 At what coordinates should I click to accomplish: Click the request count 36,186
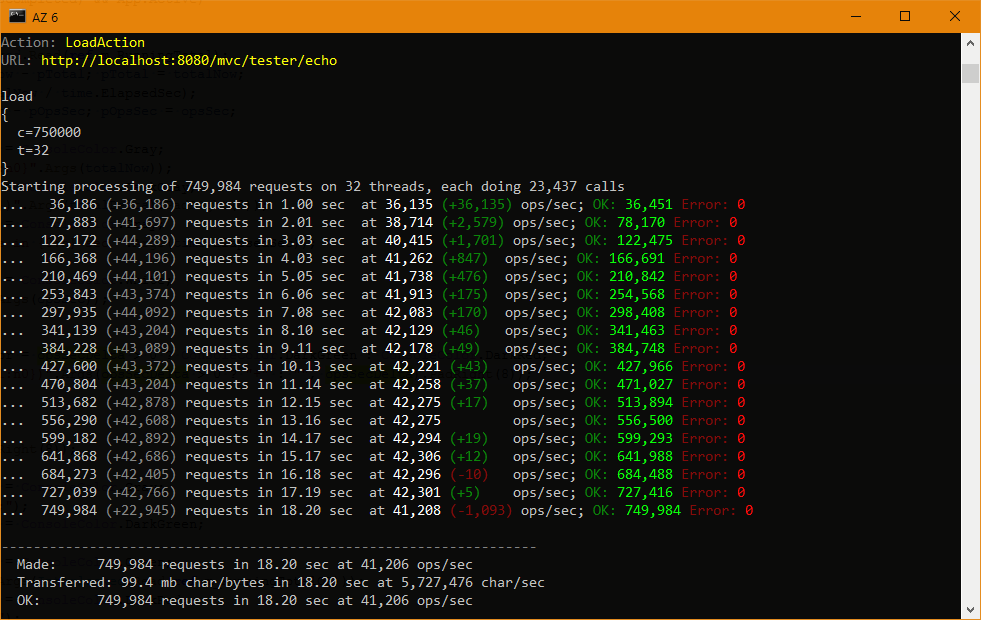tap(73, 205)
